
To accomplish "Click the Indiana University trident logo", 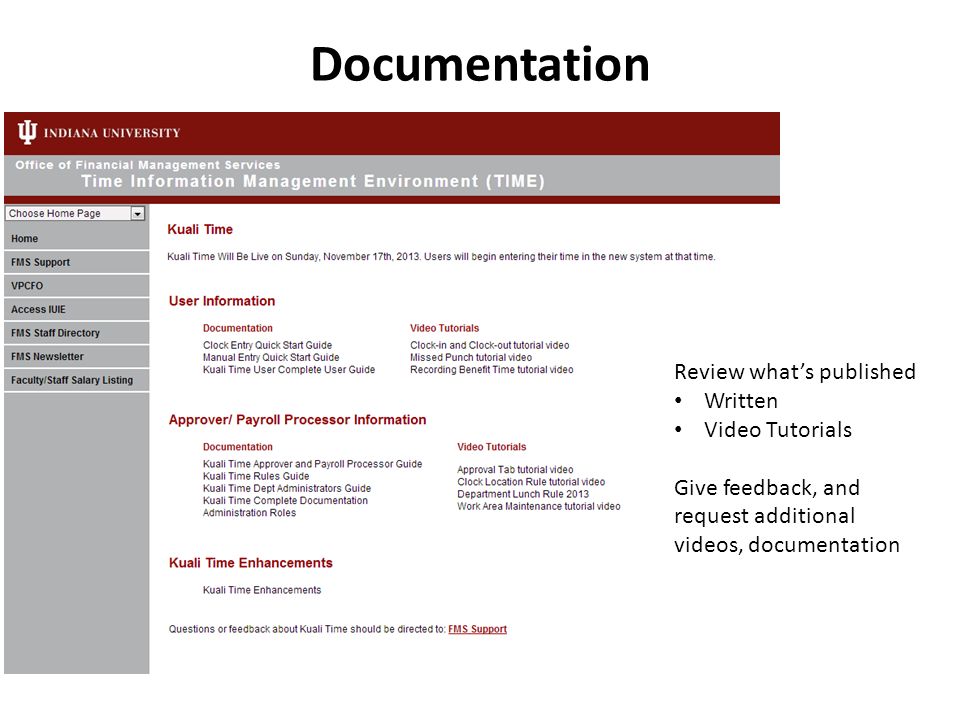I will click(27, 132).
